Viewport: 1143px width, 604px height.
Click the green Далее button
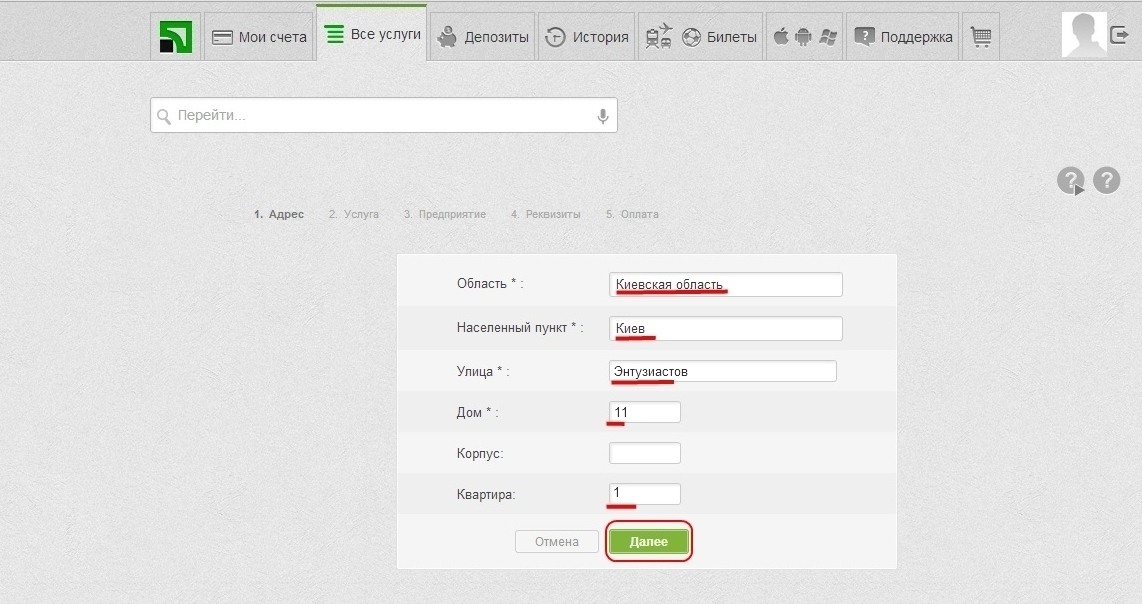(x=649, y=541)
